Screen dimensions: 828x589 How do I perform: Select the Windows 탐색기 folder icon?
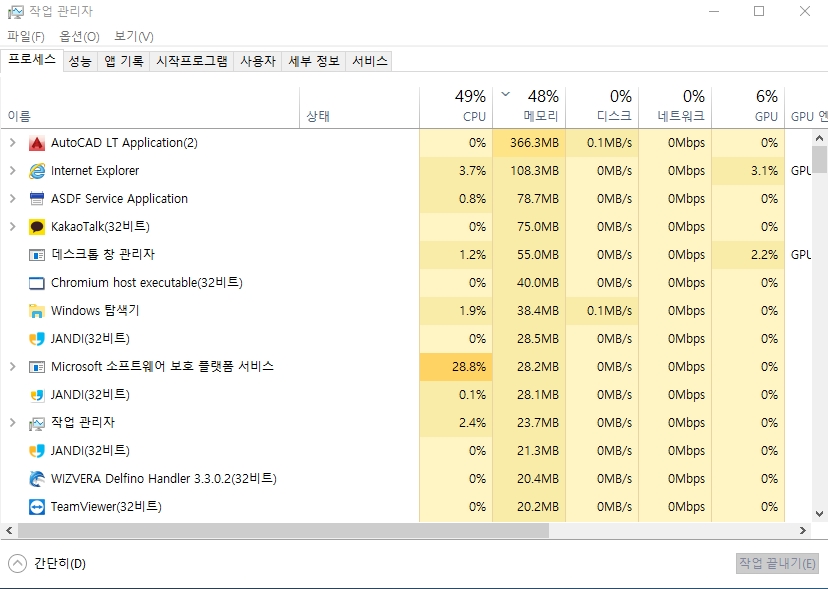37,311
